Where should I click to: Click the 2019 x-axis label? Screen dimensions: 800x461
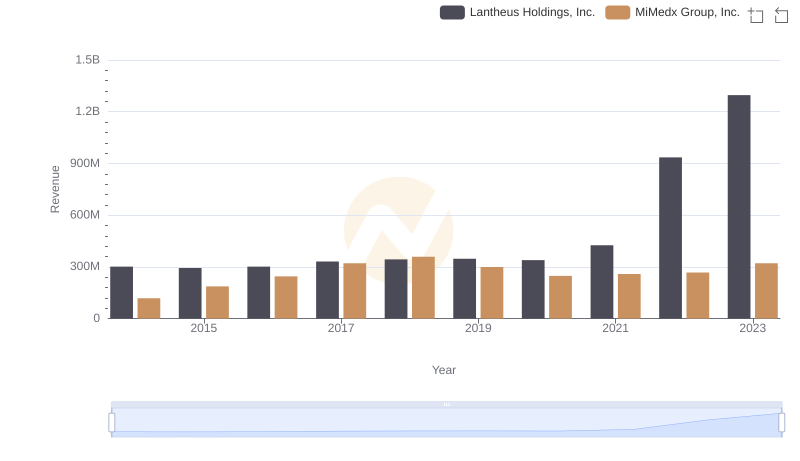pyautogui.click(x=478, y=328)
